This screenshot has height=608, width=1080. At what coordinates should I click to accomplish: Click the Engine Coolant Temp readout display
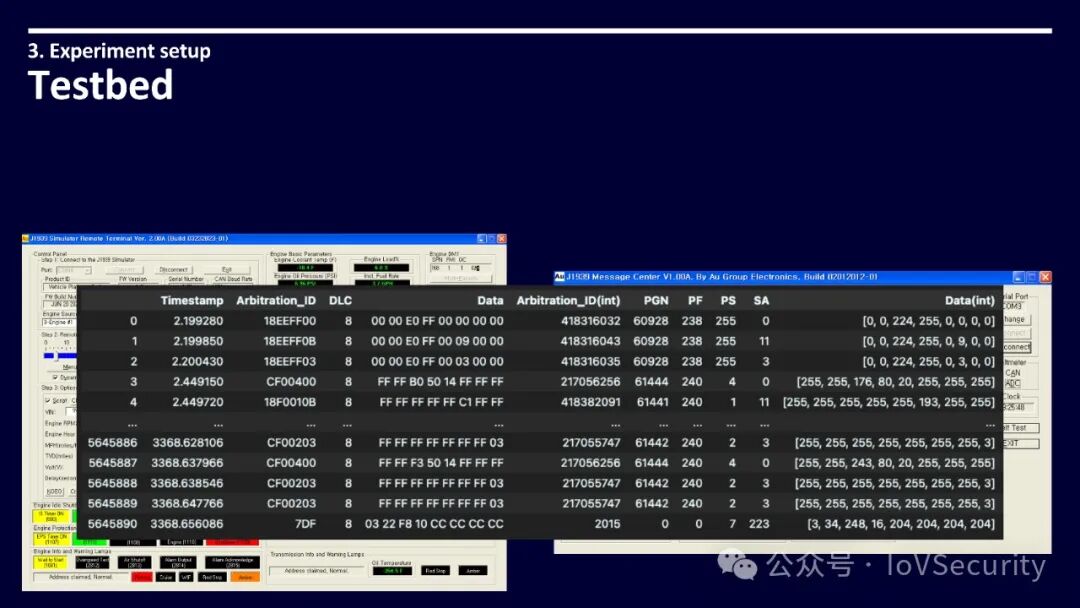tap(305, 268)
